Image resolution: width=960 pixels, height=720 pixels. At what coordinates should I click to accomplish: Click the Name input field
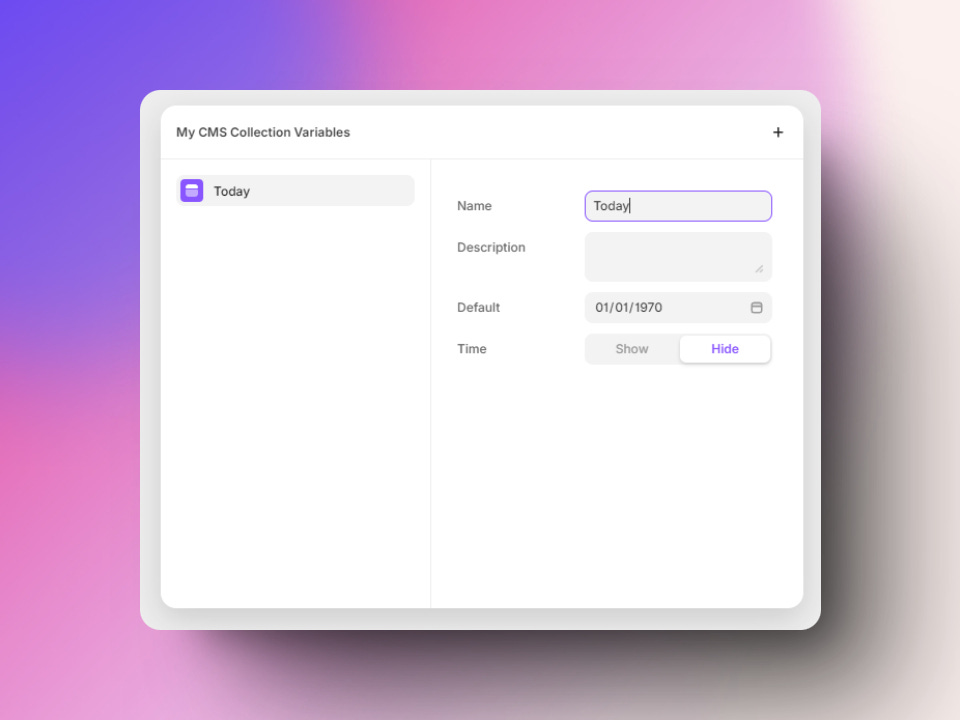pos(678,206)
